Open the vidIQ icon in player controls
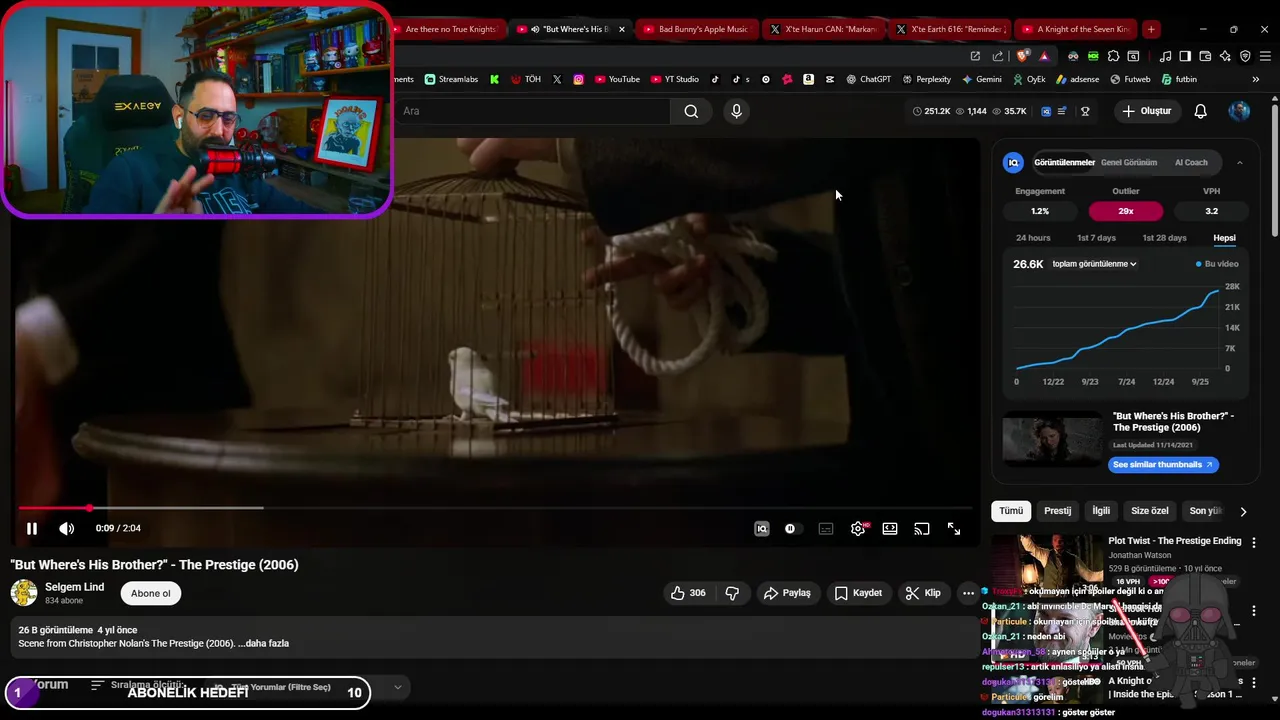Screen dimensions: 1280x720 point(762,529)
